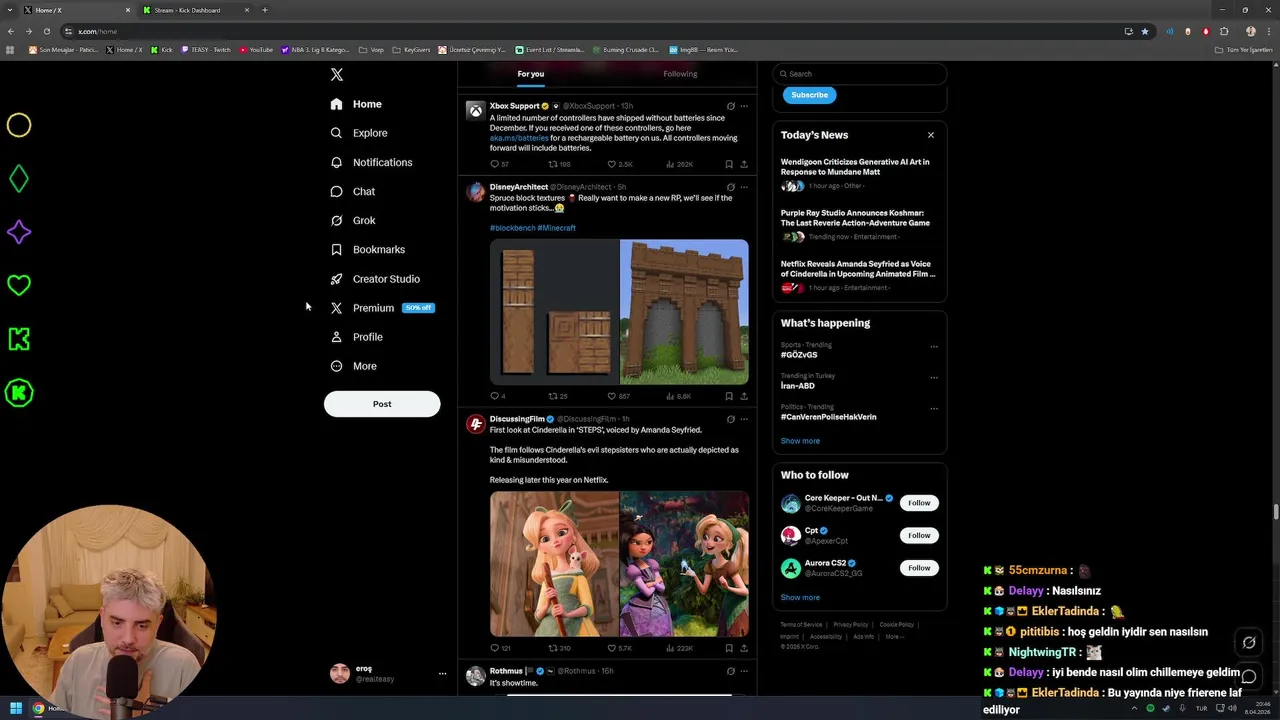Click the star bookmark icon in address bar
Viewport: 1280px width, 720px height.
1145,31
